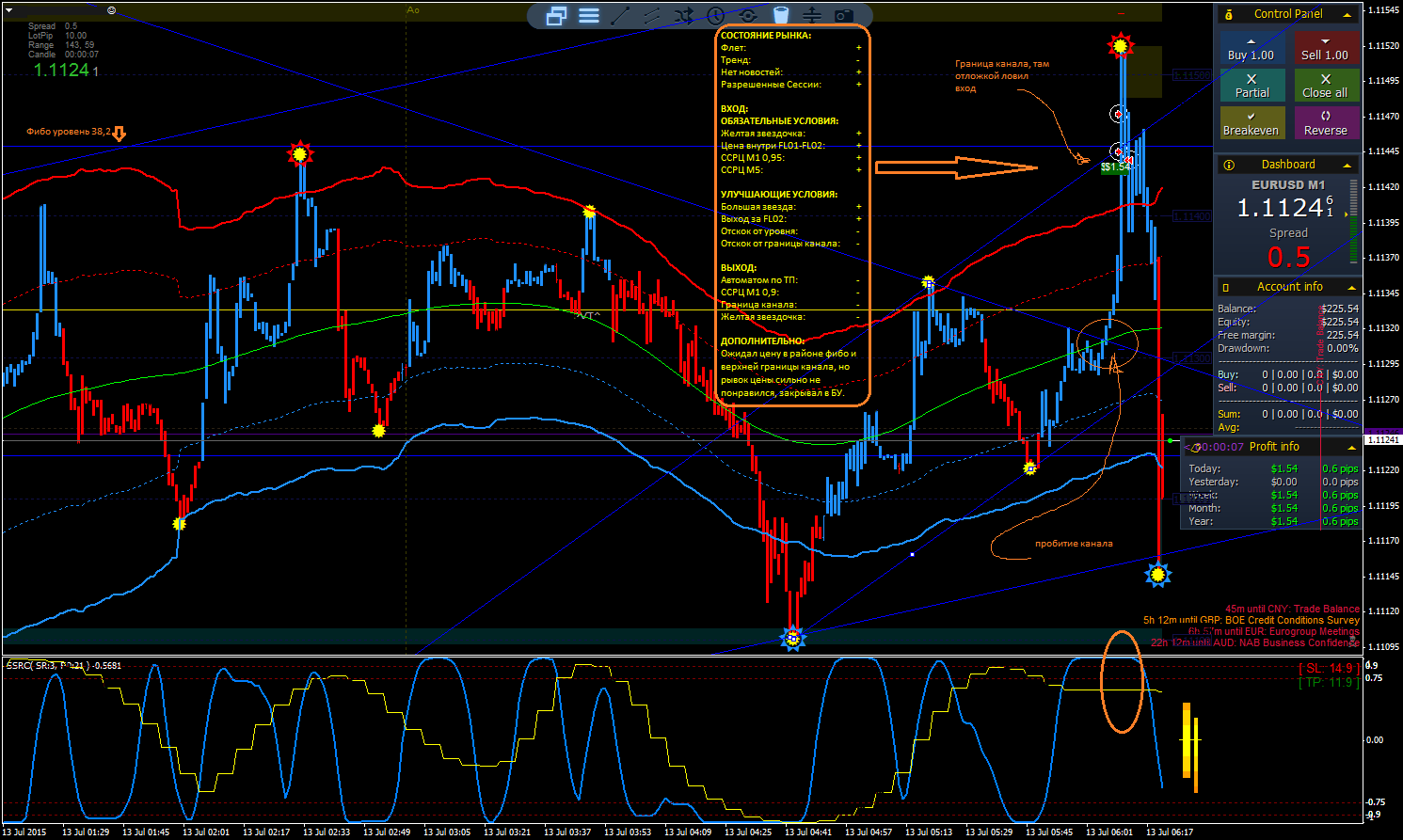Viewport: 1403px width, 840px height.
Task: Click the 'BOE Credit Conditions Survey' news line
Action: coord(1252,620)
